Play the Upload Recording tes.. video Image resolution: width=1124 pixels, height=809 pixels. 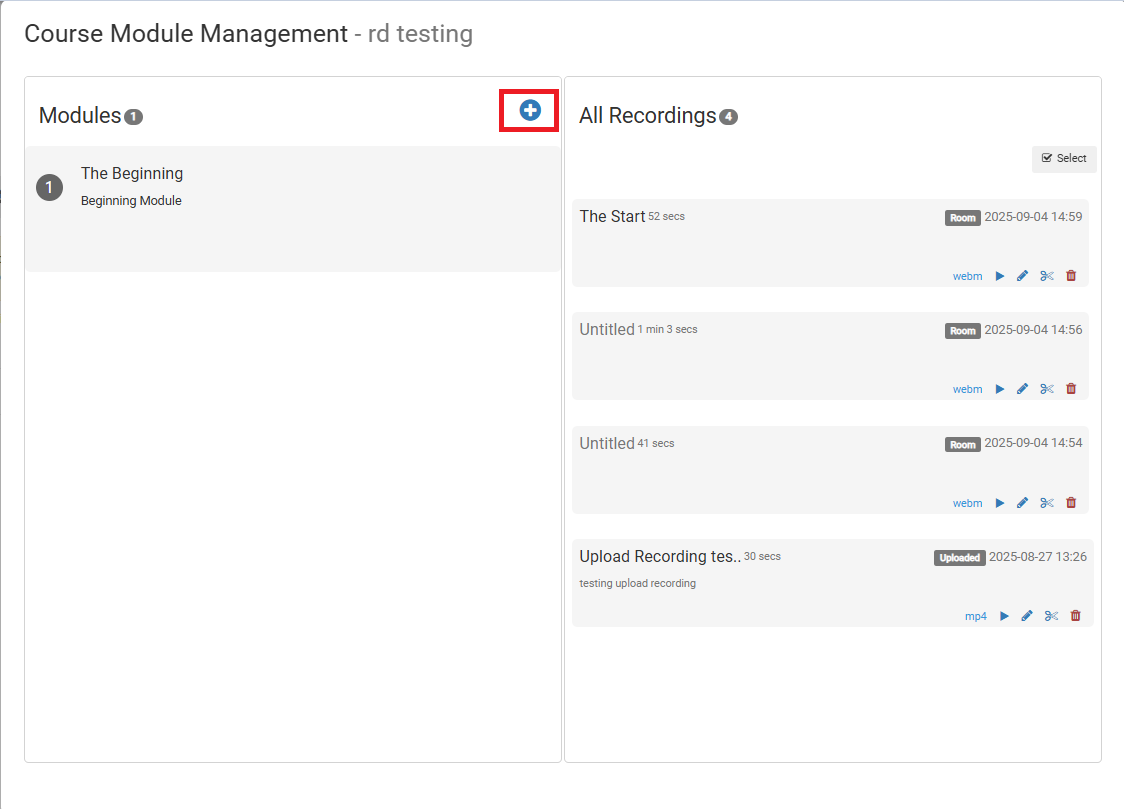pyautogui.click(x=1004, y=616)
